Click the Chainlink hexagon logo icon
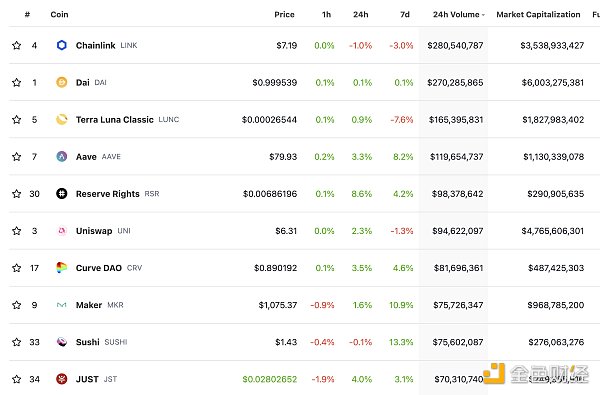Screen dimensions: 600x395 pos(62,45)
